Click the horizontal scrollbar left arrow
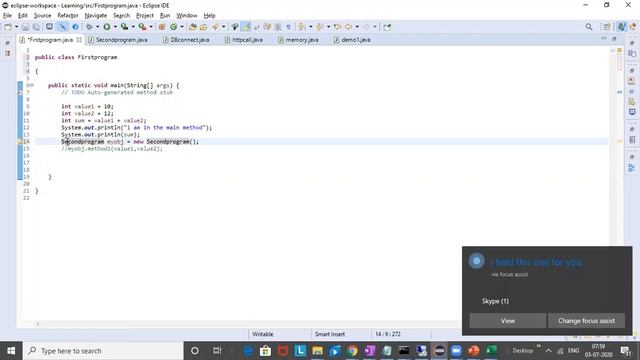The width and height of the screenshot is (640, 360). pos(38,324)
